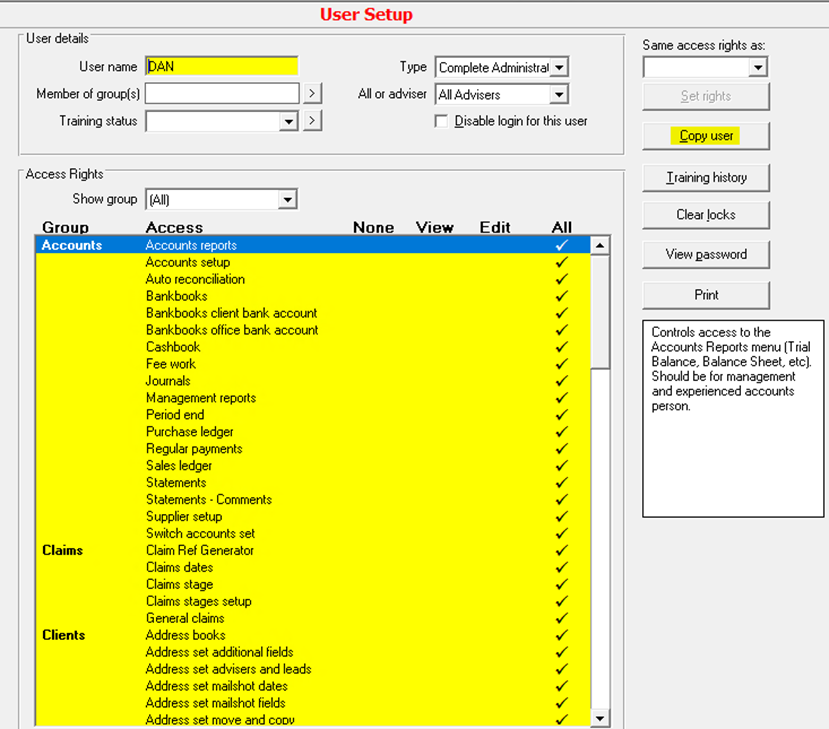Select the Accounts reports row
Image resolution: width=829 pixels, height=729 pixels.
[x=312, y=245]
